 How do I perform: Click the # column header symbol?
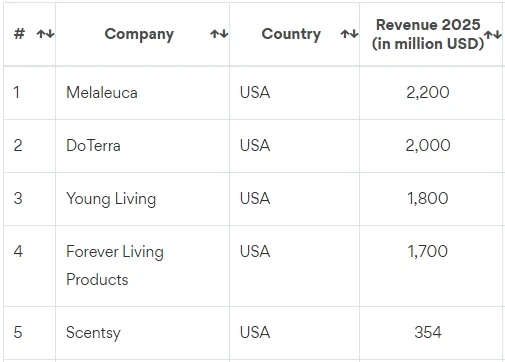click(19, 34)
